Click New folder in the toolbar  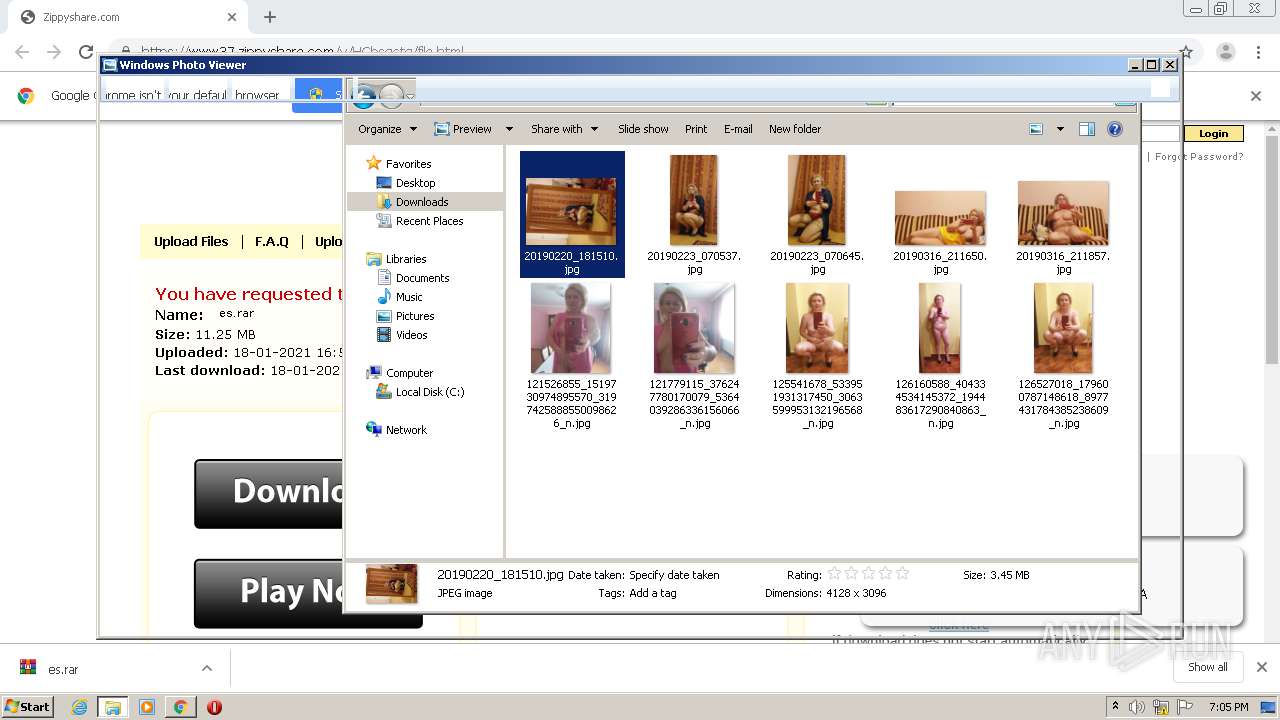[x=795, y=129]
